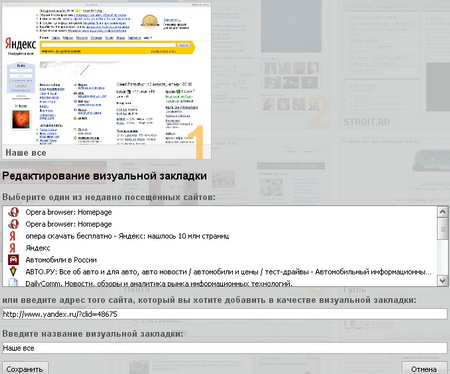Select Автомобили в России from list
450x374 pixels.
(x=61, y=260)
